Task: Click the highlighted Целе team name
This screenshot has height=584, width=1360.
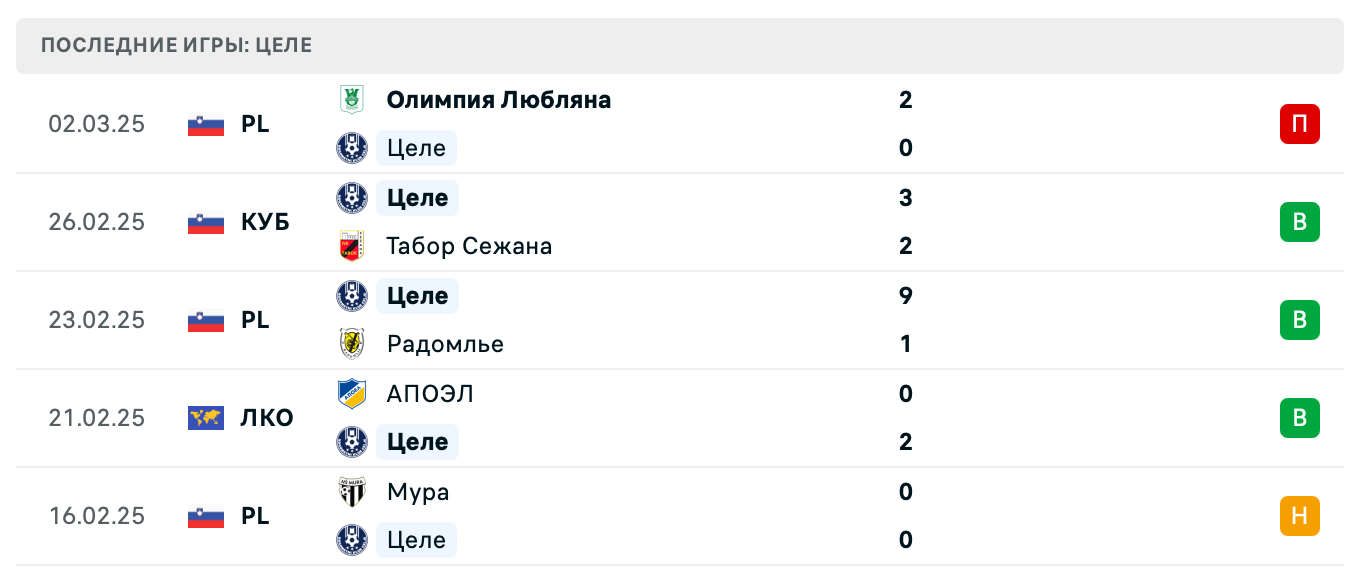Action: [416, 148]
